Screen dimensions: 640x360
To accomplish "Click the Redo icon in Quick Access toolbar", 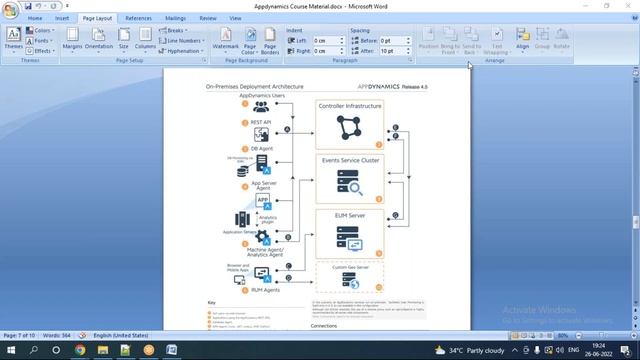I will (53, 6).
